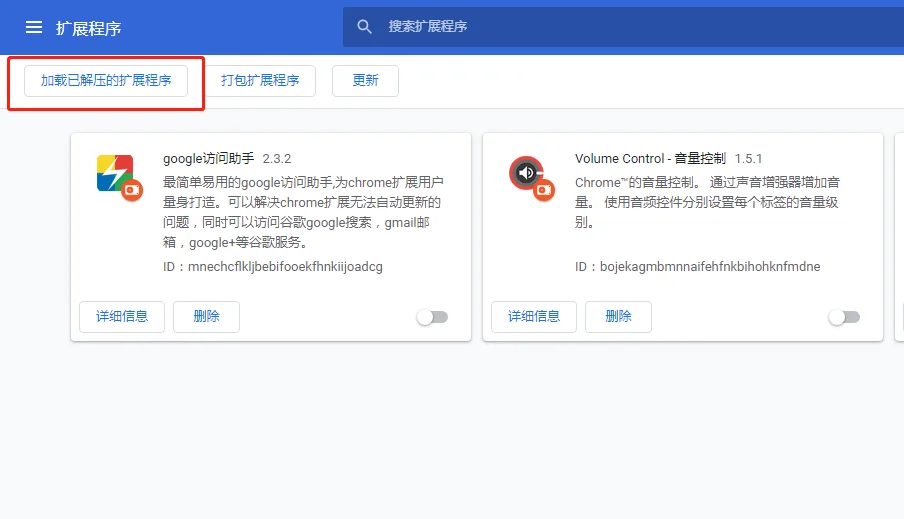Open 详细信息 for google访问助手

122,317
